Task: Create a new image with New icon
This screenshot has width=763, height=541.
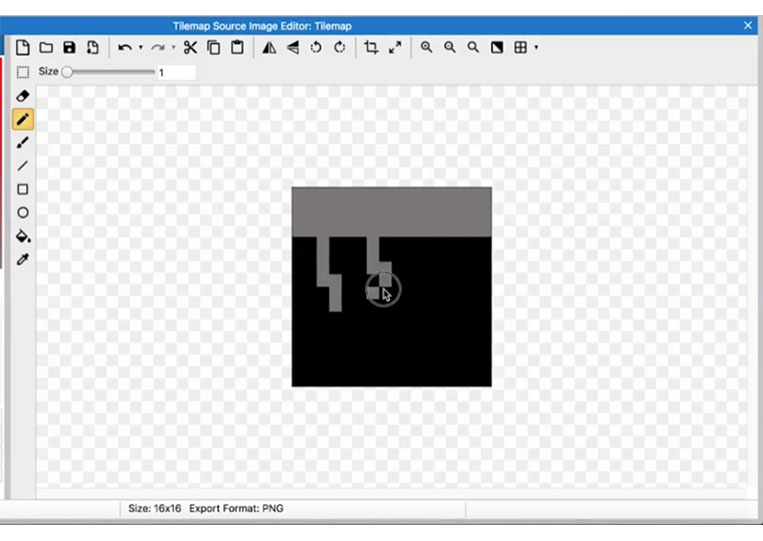Action: pos(22,47)
